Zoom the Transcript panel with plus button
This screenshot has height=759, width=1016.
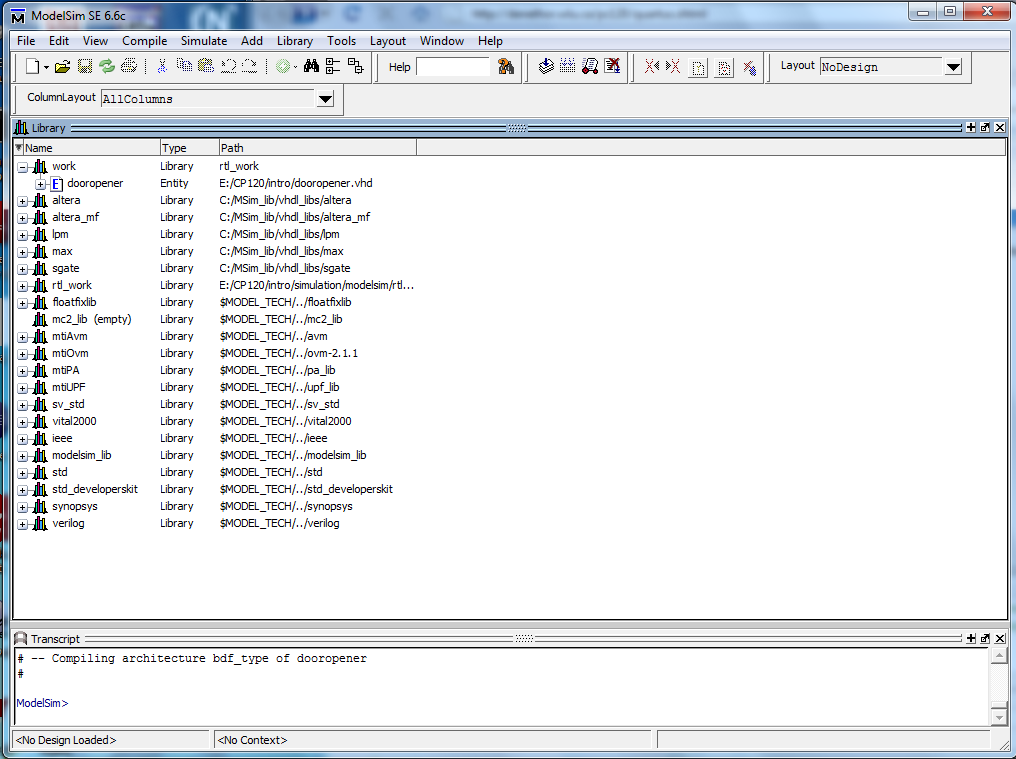[x=971, y=638]
